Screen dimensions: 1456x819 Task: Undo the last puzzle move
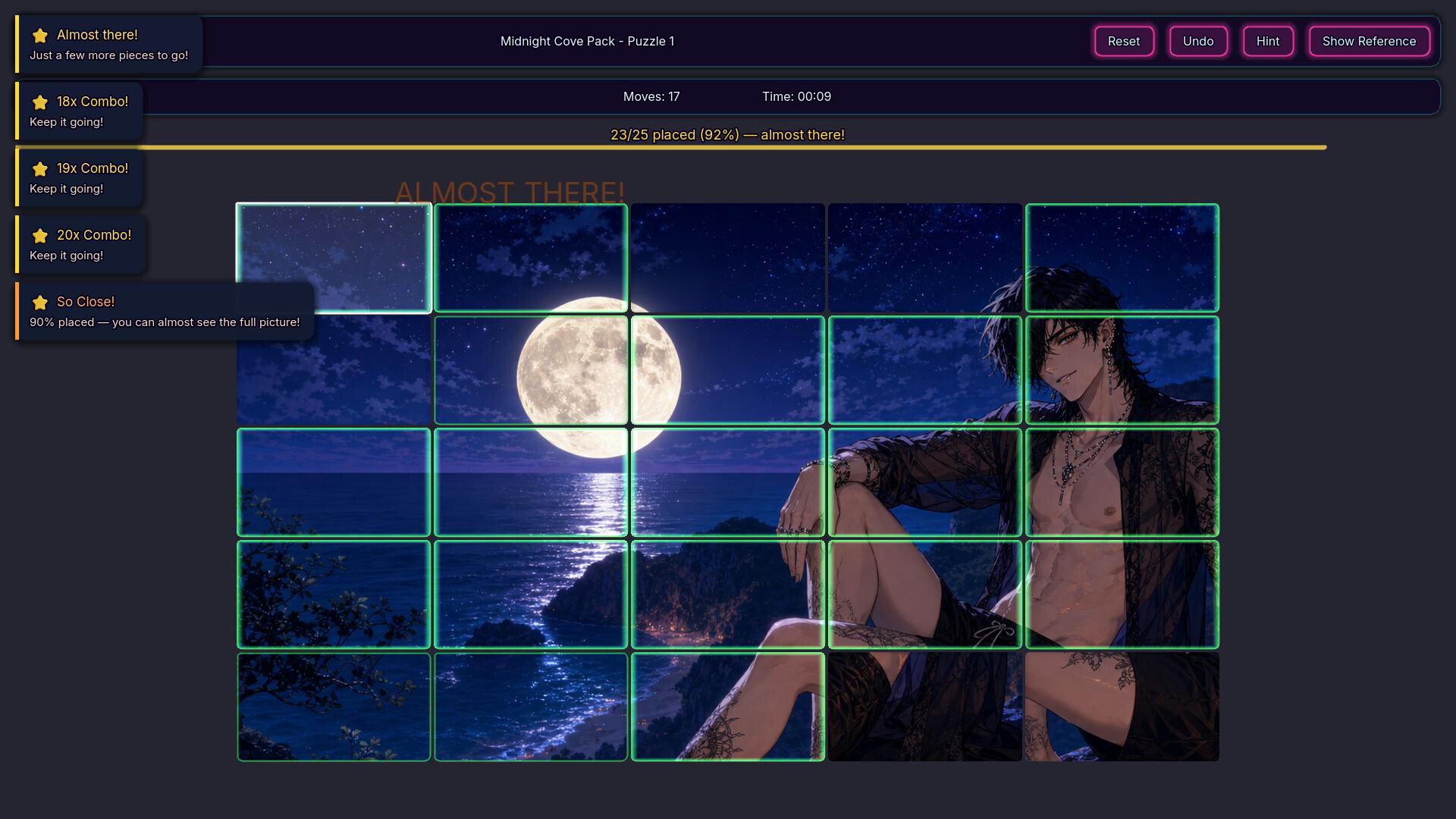point(1198,41)
